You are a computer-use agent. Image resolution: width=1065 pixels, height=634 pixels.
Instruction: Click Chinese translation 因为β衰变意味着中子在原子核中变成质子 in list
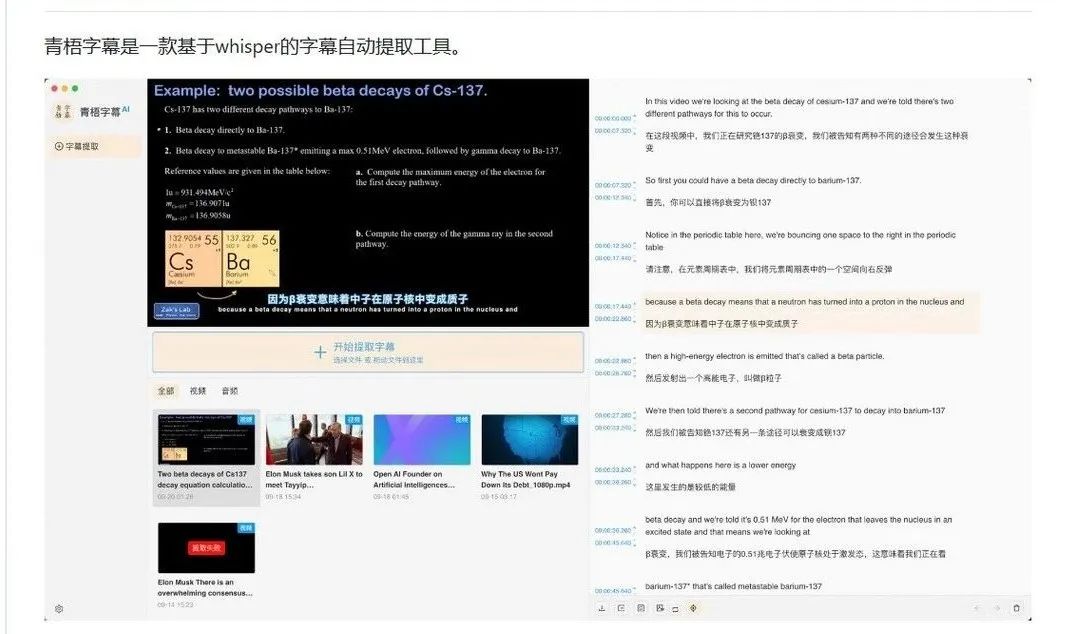(x=721, y=324)
